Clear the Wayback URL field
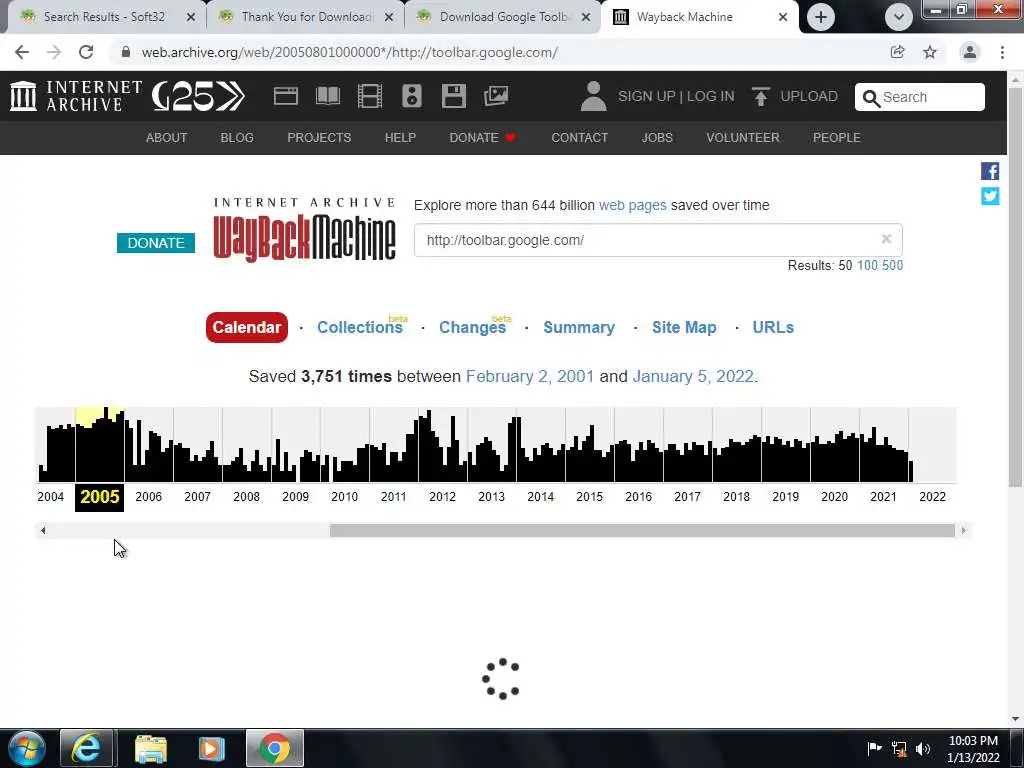The image size is (1024, 768). 886,239
